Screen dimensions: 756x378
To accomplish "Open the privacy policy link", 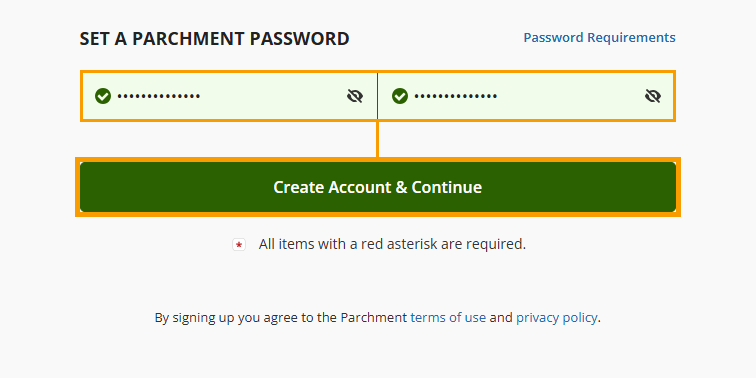I will (556, 318).
